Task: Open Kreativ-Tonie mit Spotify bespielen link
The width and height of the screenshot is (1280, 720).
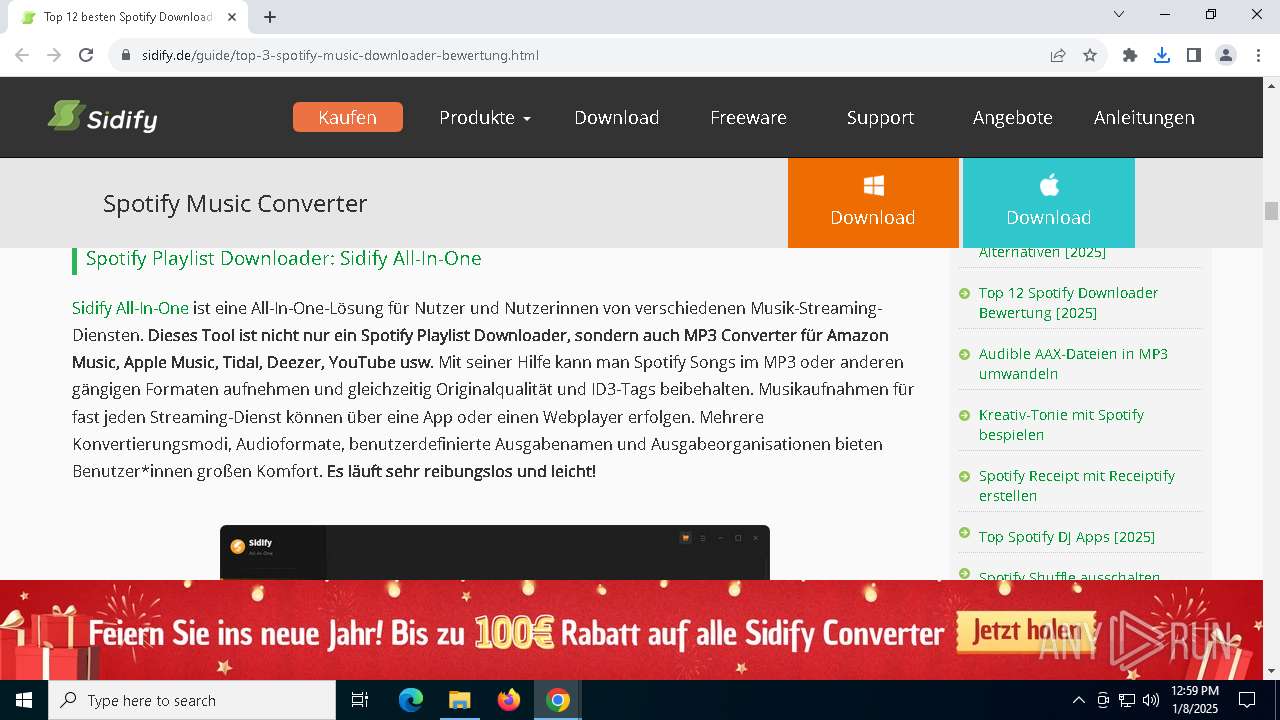Action: point(1061,425)
